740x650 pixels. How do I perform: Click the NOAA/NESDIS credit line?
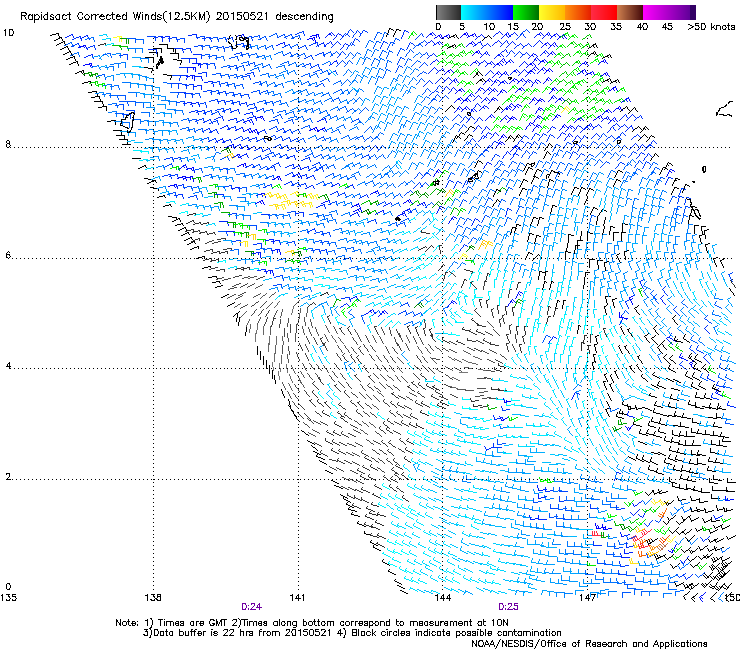tap(589, 644)
